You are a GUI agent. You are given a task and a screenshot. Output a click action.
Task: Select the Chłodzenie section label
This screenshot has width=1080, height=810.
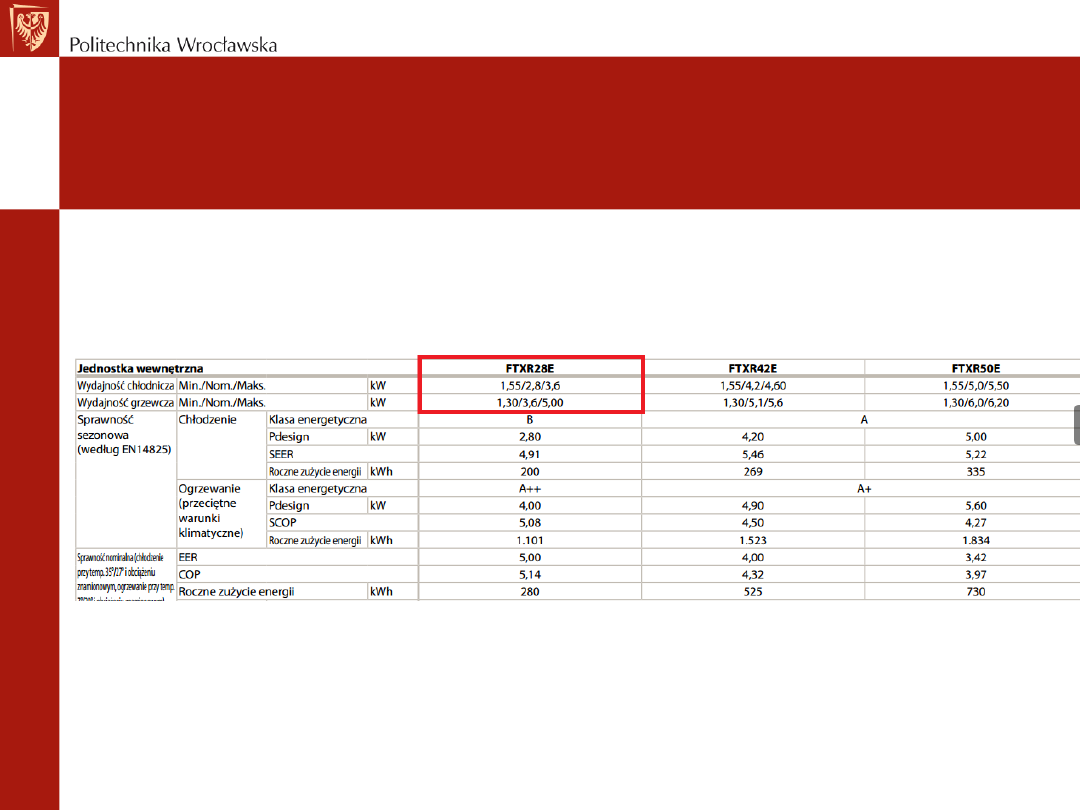click(x=207, y=420)
